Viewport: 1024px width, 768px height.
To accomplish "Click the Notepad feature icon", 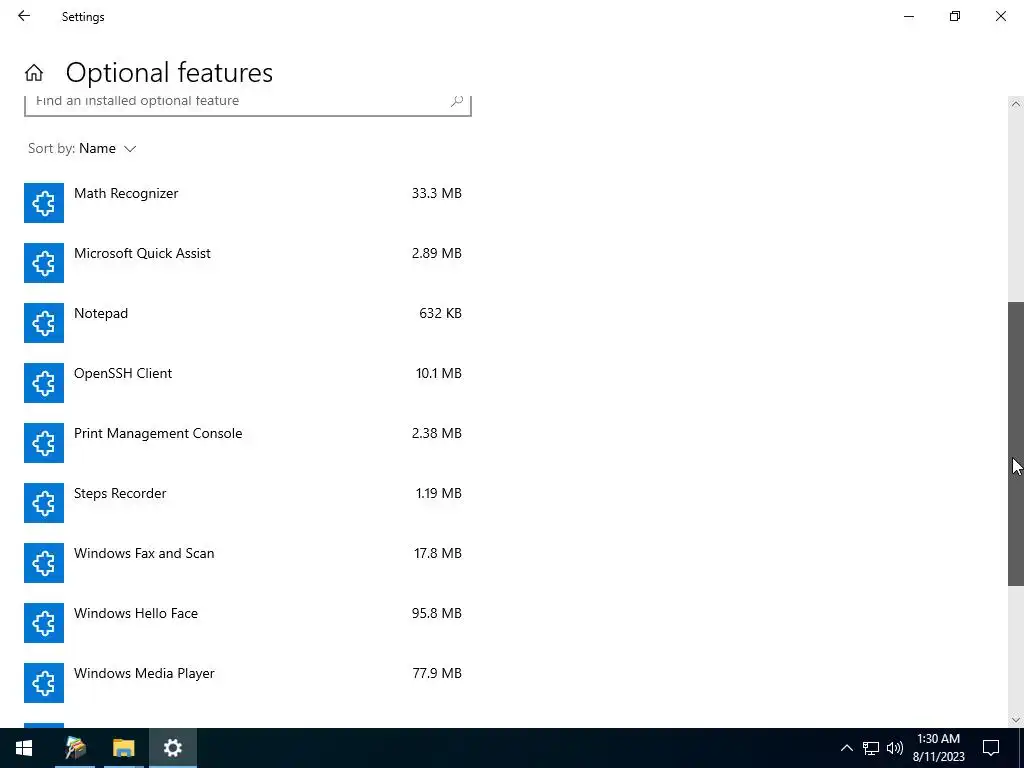I will (x=44, y=323).
